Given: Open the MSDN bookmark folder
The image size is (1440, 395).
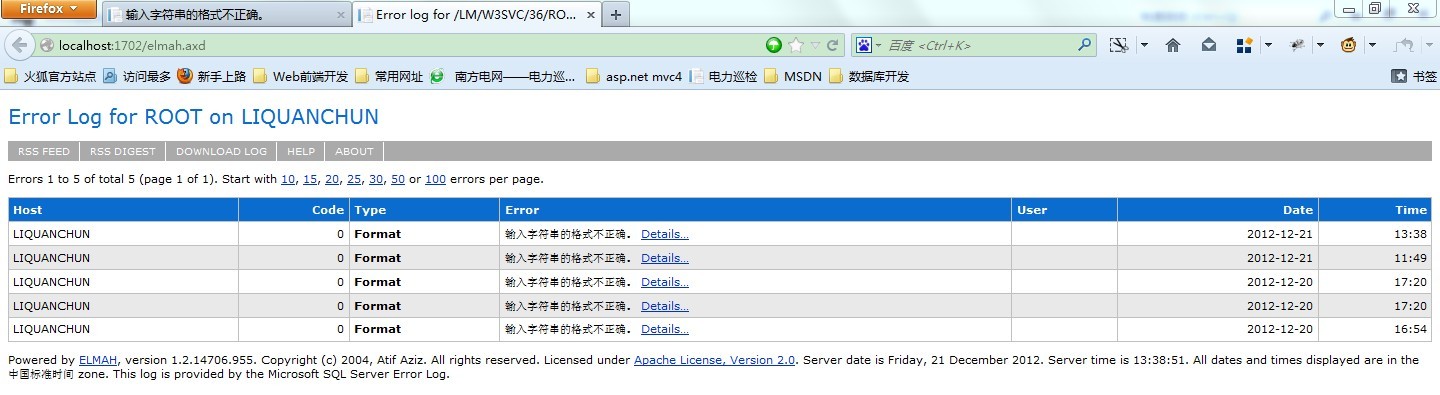Looking at the screenshot, I should pos(793,76).
